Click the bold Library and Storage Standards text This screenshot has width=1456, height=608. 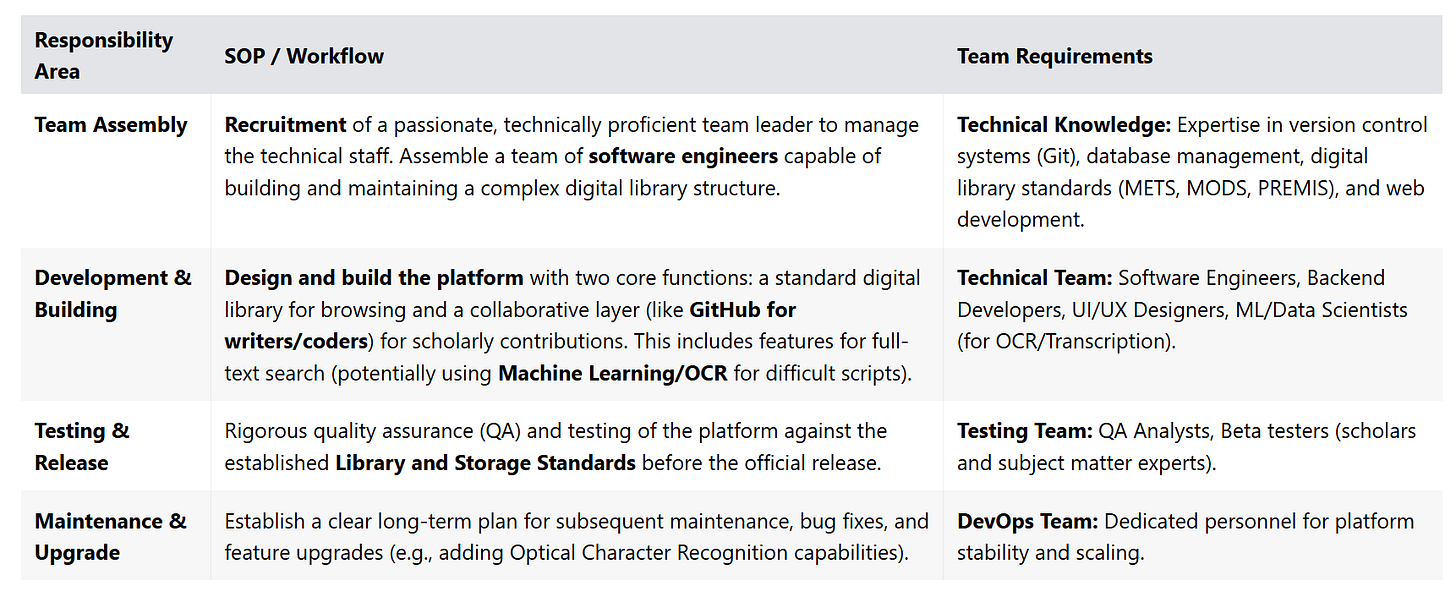(485, 462)
